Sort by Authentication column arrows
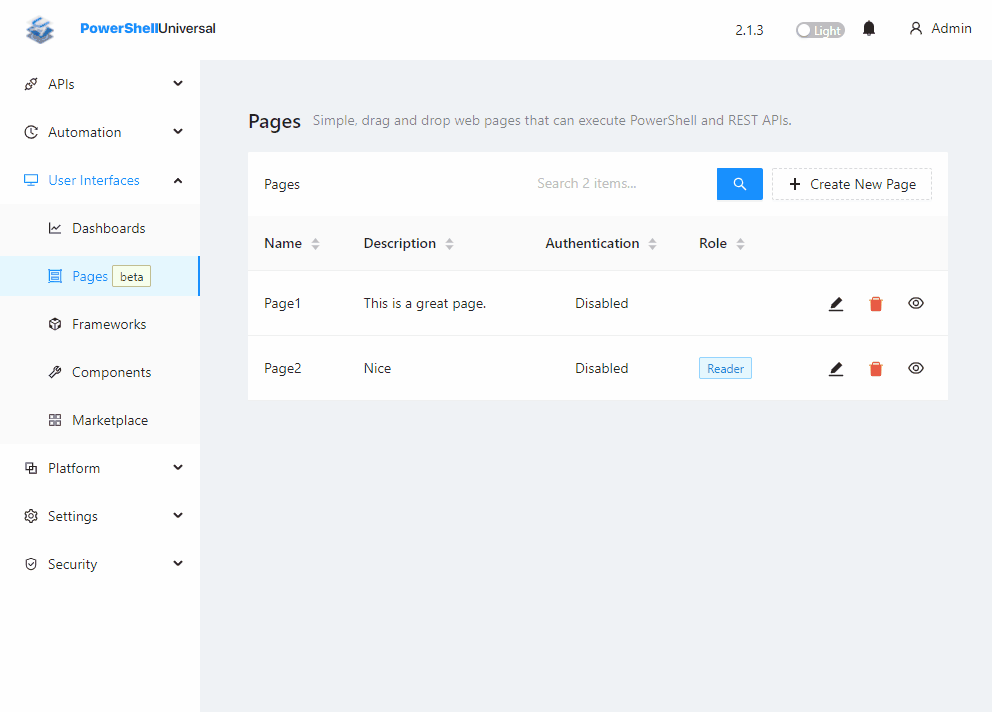The width and height of the screenshot is (992, 712). point(652,244)
